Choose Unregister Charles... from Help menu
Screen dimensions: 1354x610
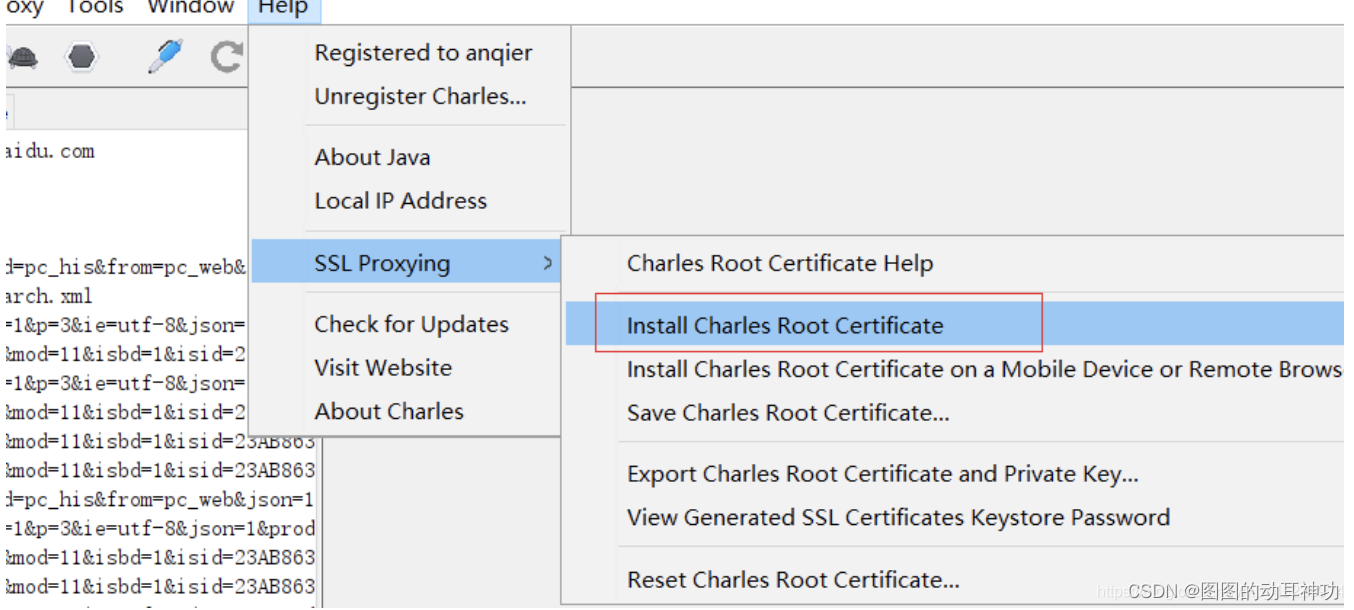click(x=420, y=97)
